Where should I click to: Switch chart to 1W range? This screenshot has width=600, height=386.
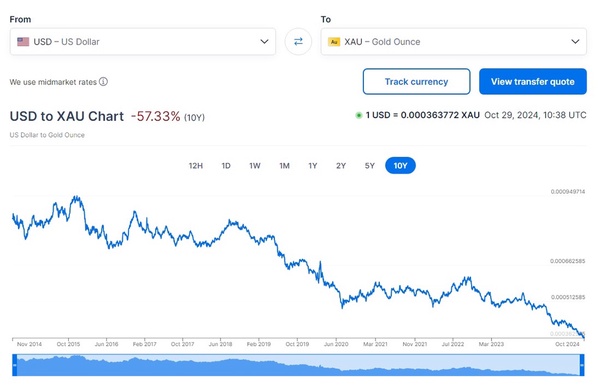[255, 166]
